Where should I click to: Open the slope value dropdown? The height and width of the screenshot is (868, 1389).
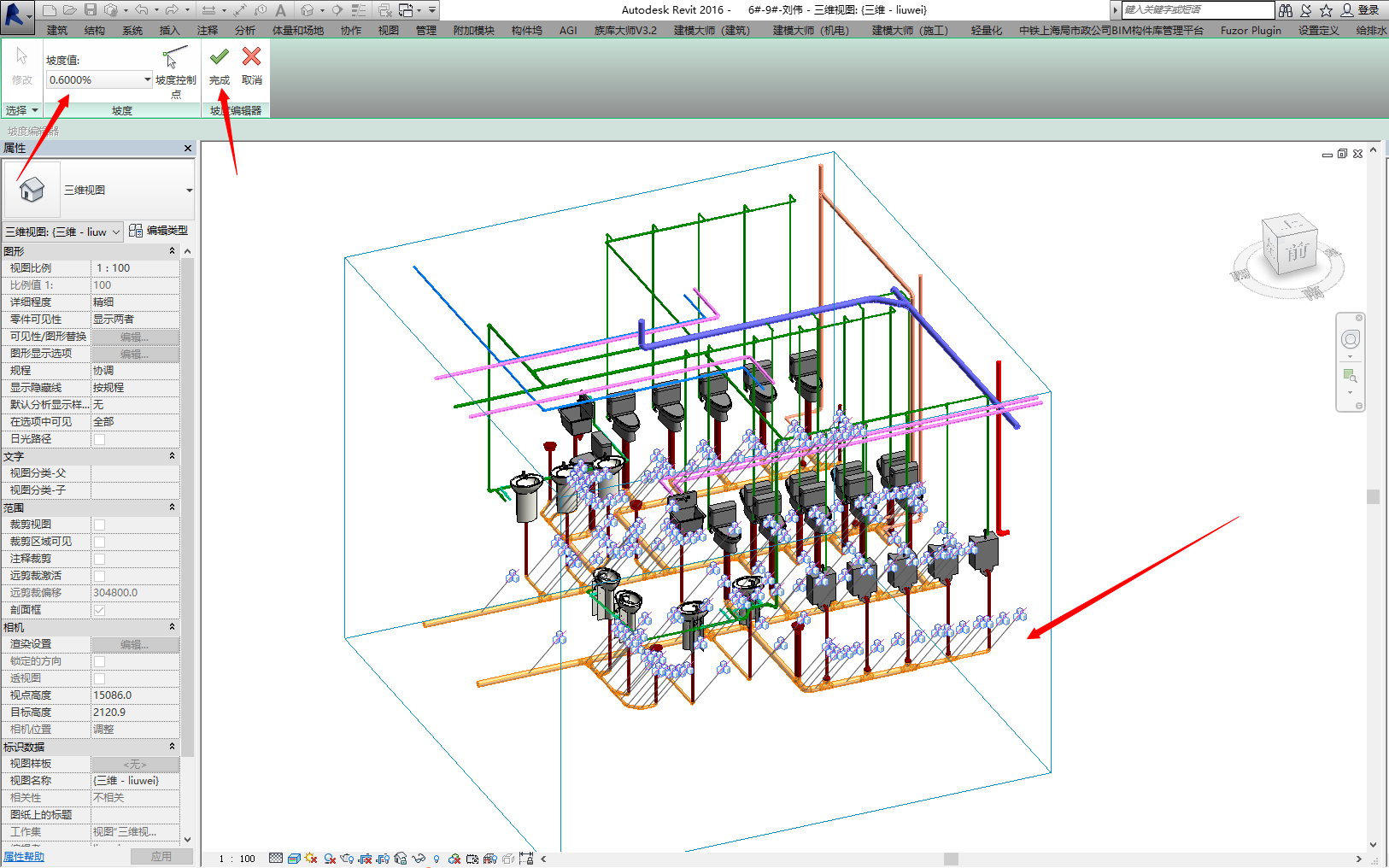click(x=147, y=79)
